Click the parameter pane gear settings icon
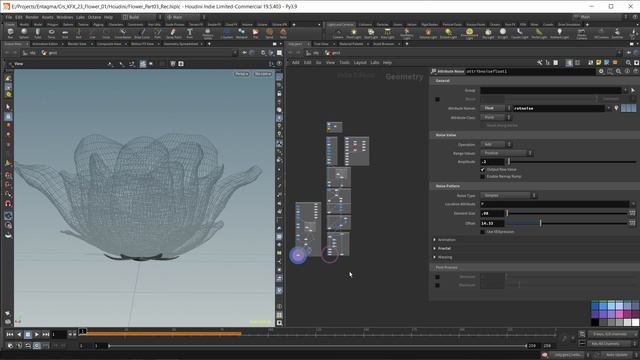The image size is (640, 360). (x=601, y=71)
